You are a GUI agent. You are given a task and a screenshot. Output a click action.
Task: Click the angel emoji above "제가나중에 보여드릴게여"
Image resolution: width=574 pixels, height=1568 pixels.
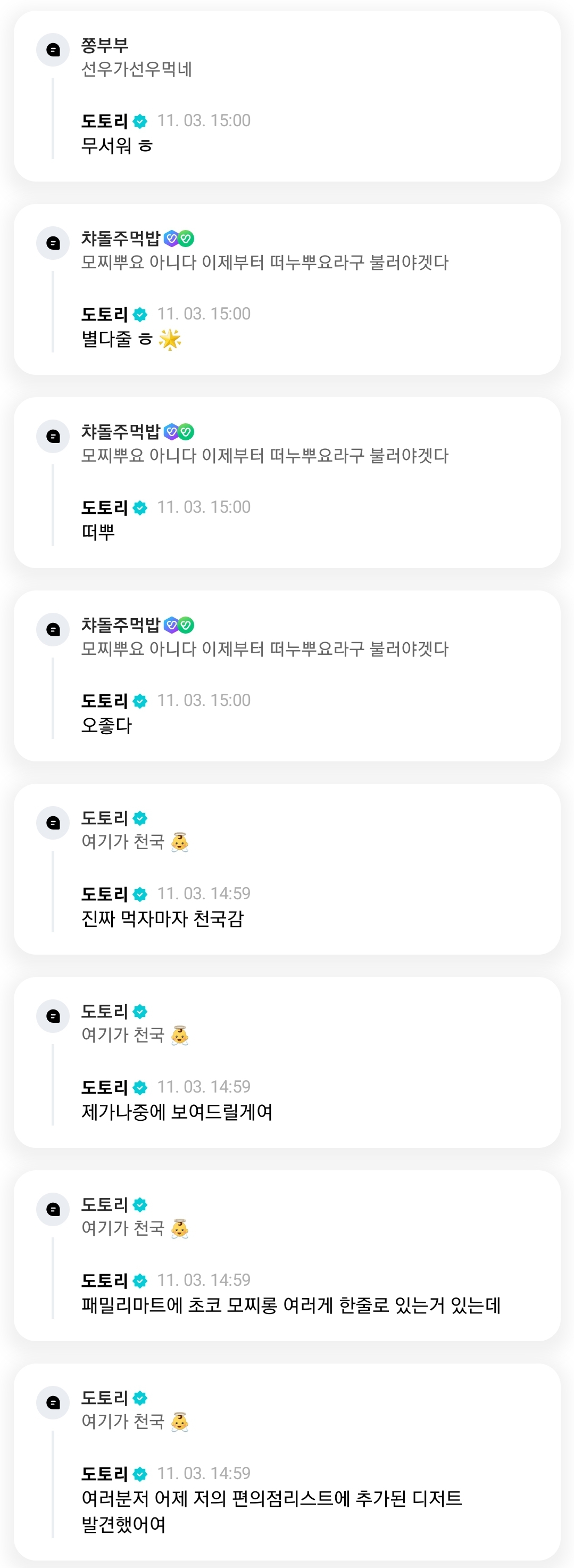179,1036
